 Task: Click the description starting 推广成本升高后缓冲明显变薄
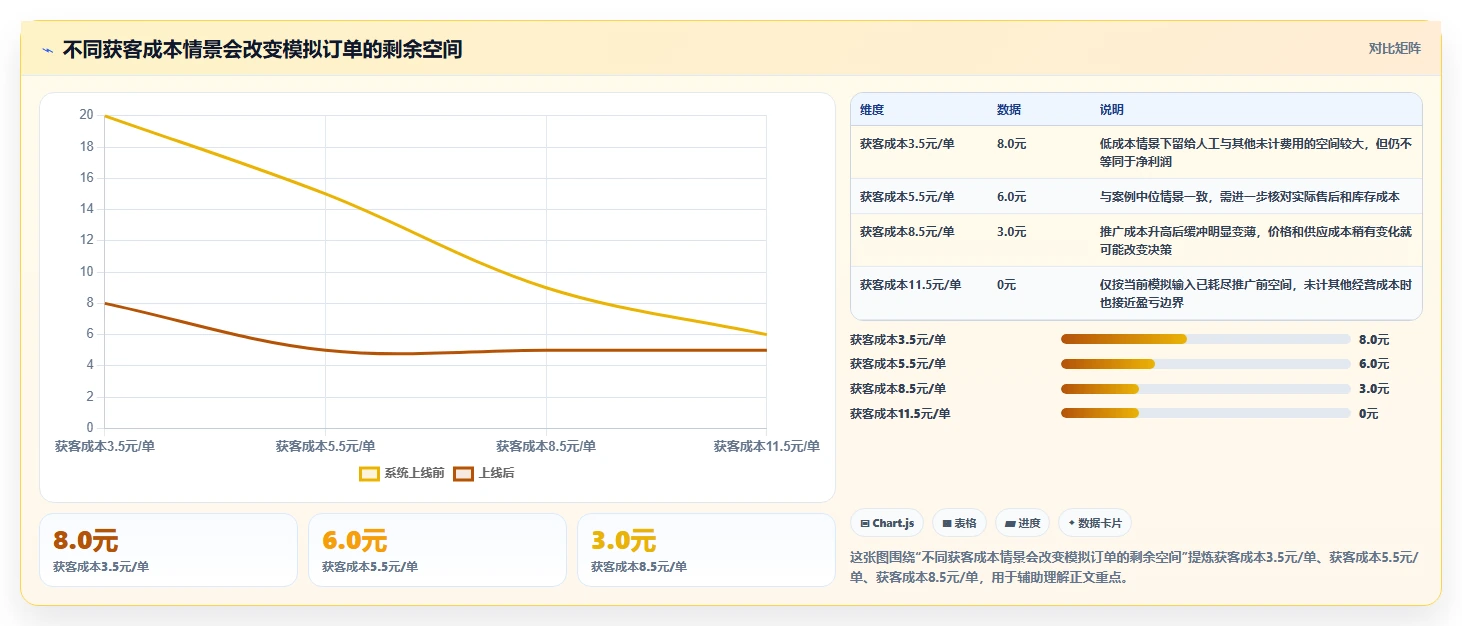coord(1256,240)
